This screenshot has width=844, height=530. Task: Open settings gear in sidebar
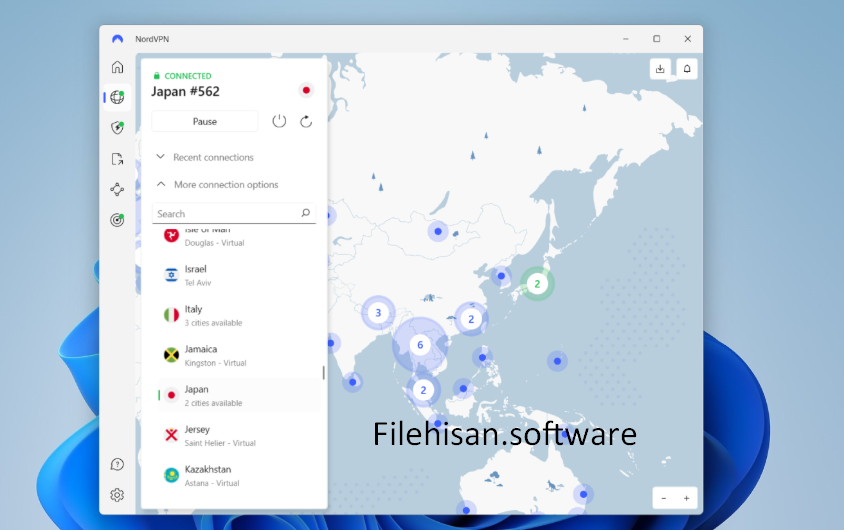click(117, 495)
